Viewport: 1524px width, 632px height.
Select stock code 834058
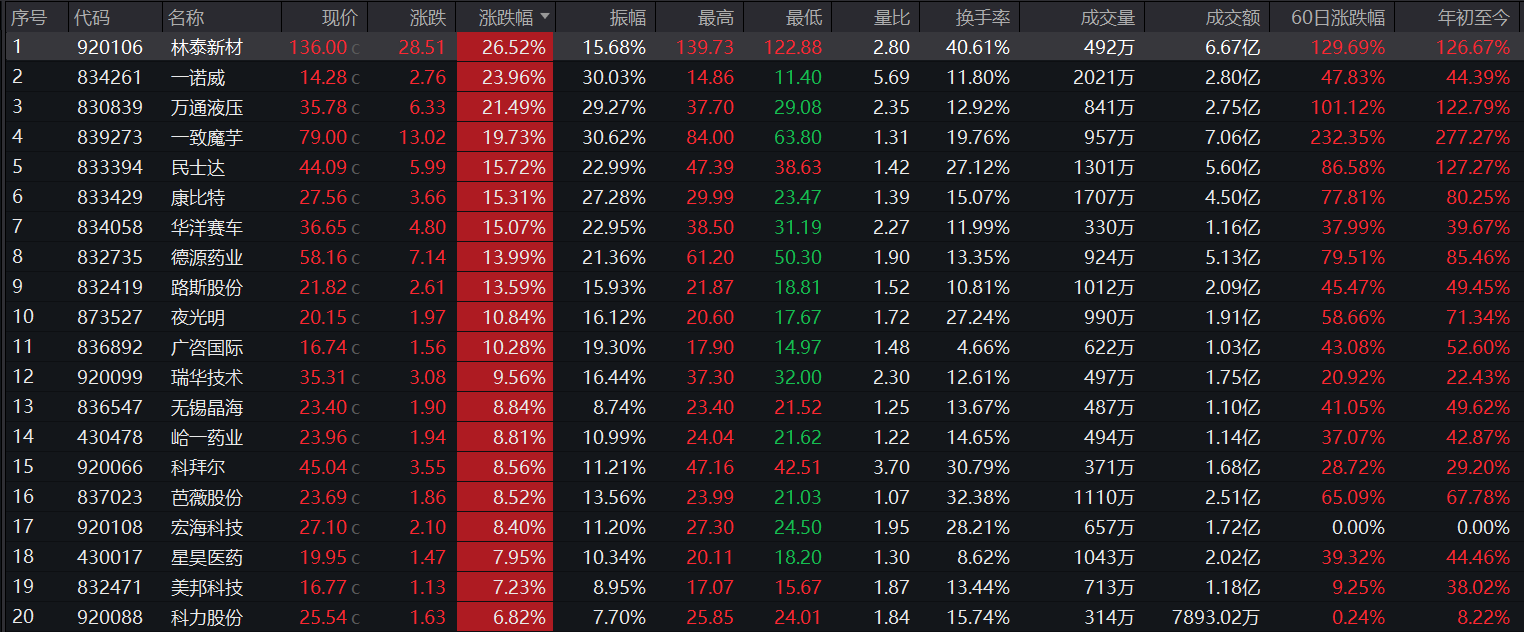click(109, 227)
